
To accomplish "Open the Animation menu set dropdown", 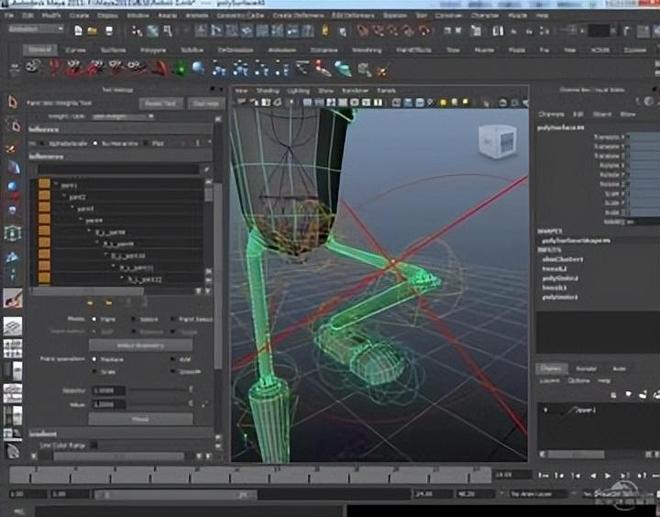I will [x=35, y=31].
